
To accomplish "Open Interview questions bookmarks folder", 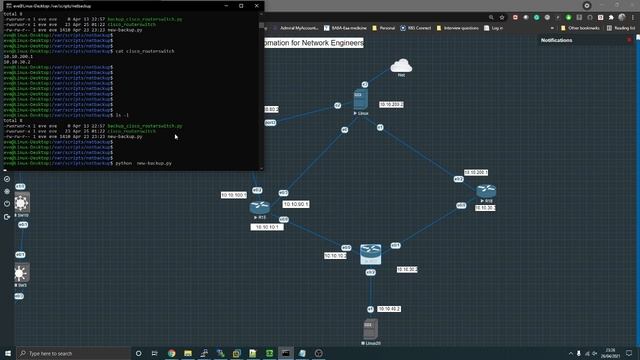I will click(458, 28).
